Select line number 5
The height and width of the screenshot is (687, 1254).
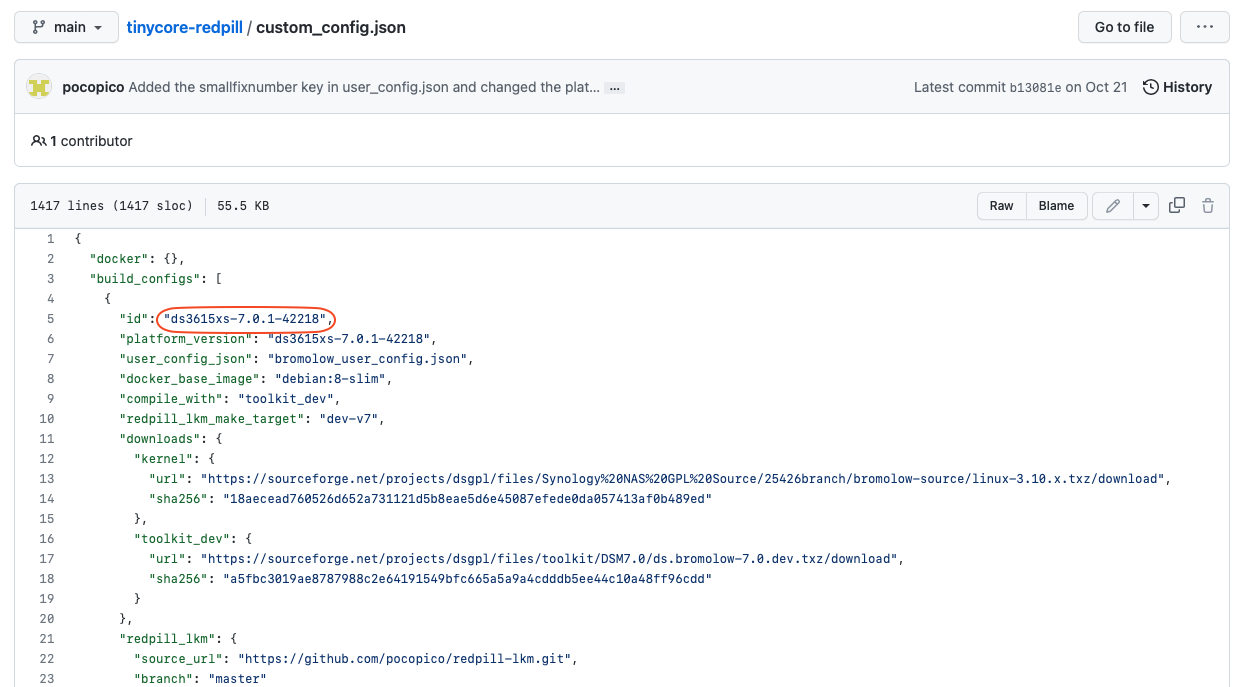pos(50,319)
